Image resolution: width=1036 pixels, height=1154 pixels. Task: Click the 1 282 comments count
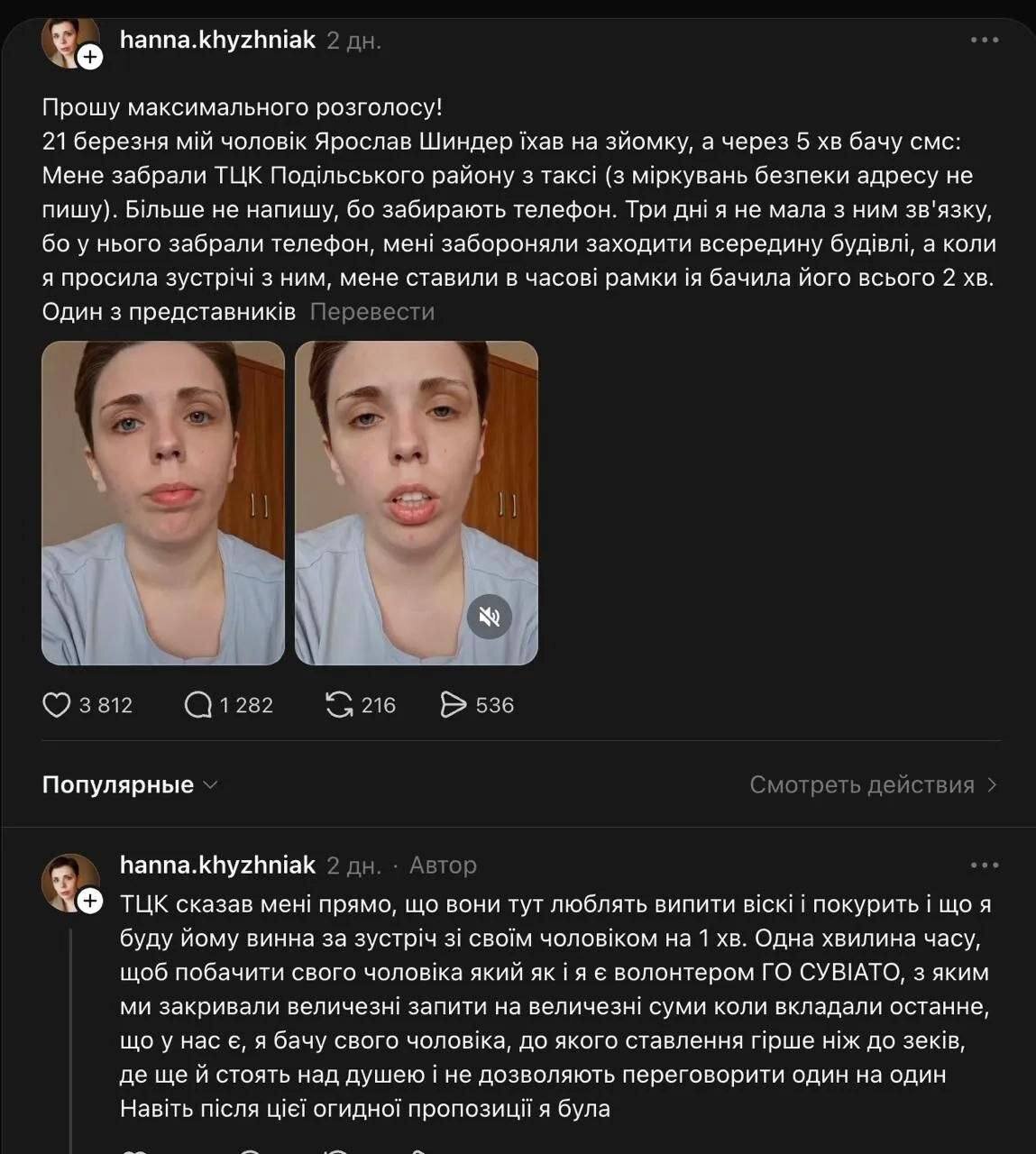tap(246, 705)
